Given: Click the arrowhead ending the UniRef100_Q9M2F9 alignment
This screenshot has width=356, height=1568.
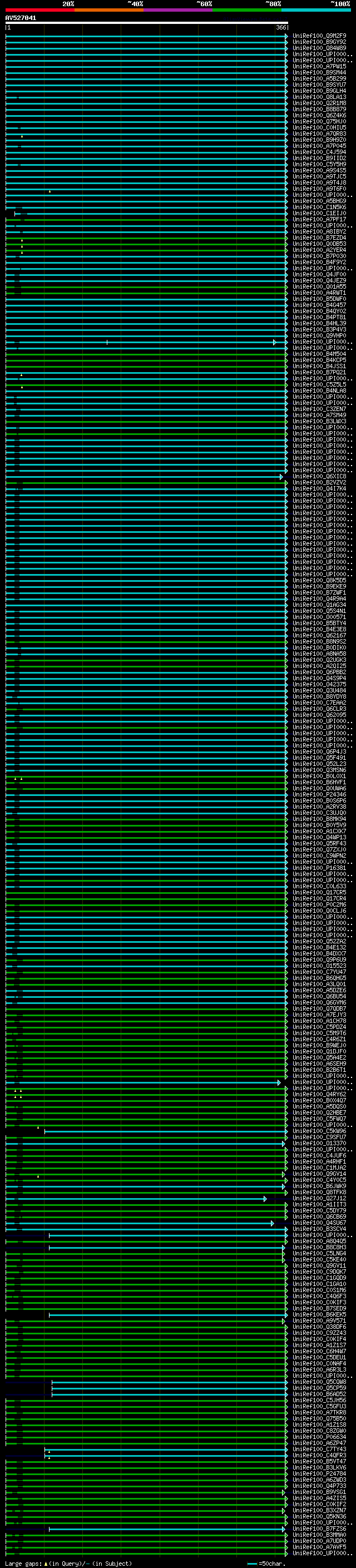Looking at the screenshot, I should [286, 36].
